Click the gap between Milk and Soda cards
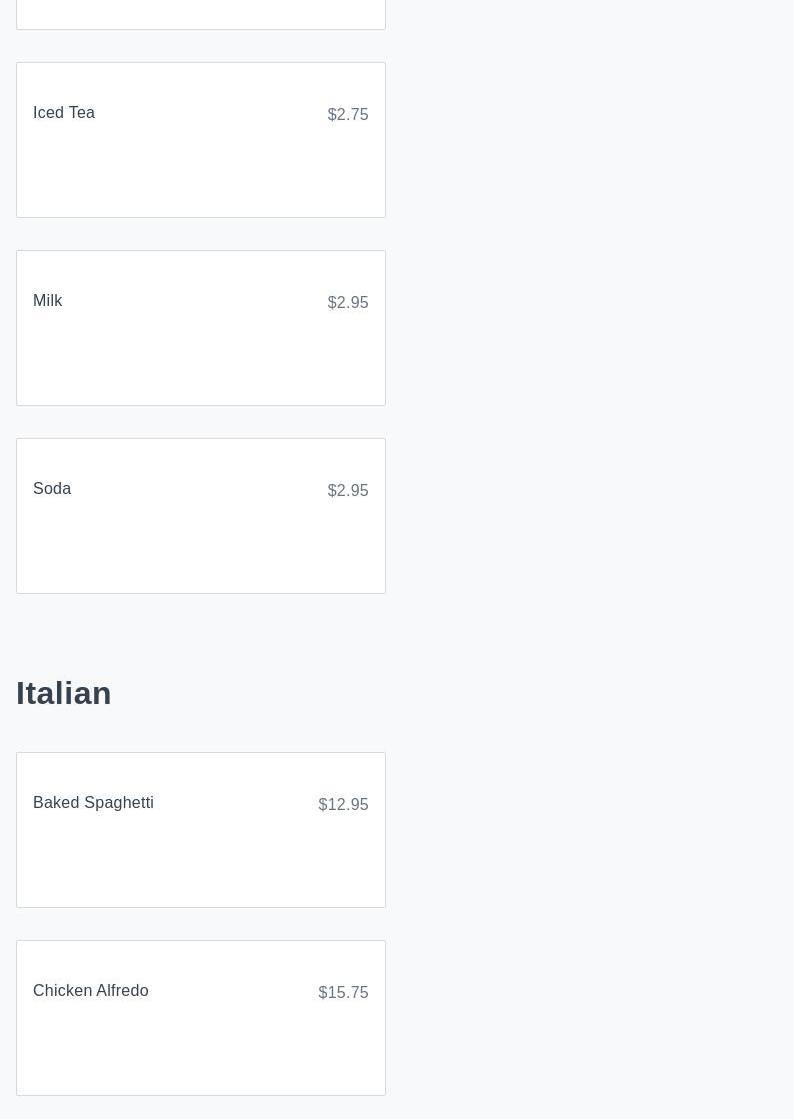This screenshot has height=1119, width=794. tap(200, 422)
